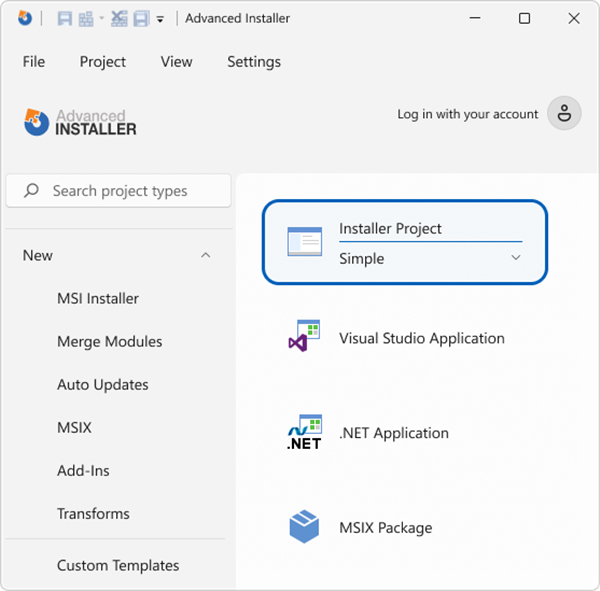Open the Project menu
This screenshot has height=591, width=600.
pos(103,62)
